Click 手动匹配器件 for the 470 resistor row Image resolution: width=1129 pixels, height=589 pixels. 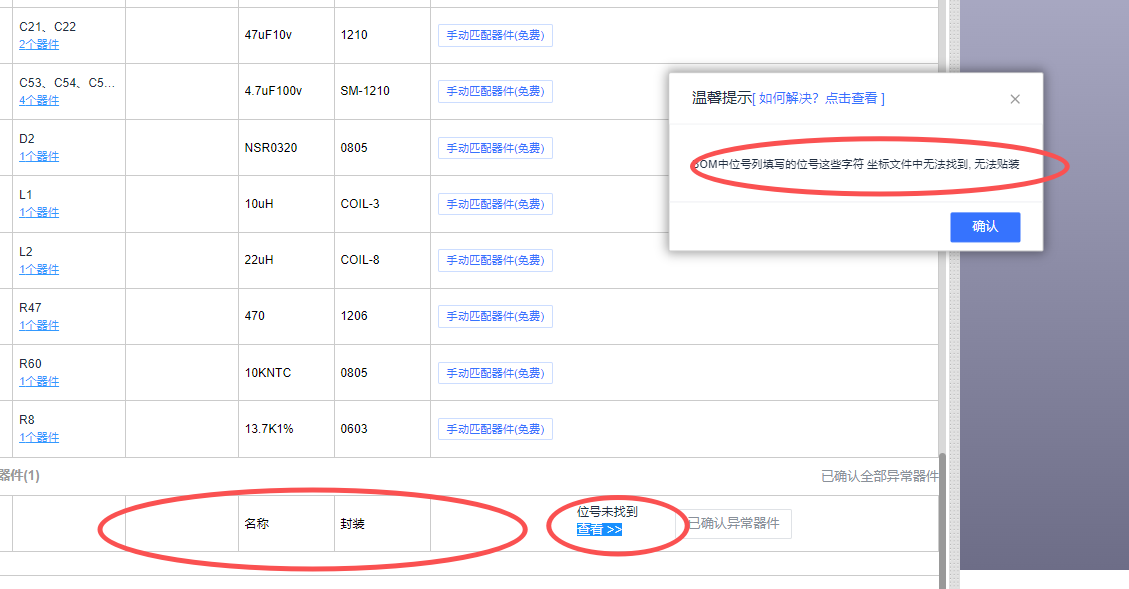pyautogui.click(x=495, y=316)
